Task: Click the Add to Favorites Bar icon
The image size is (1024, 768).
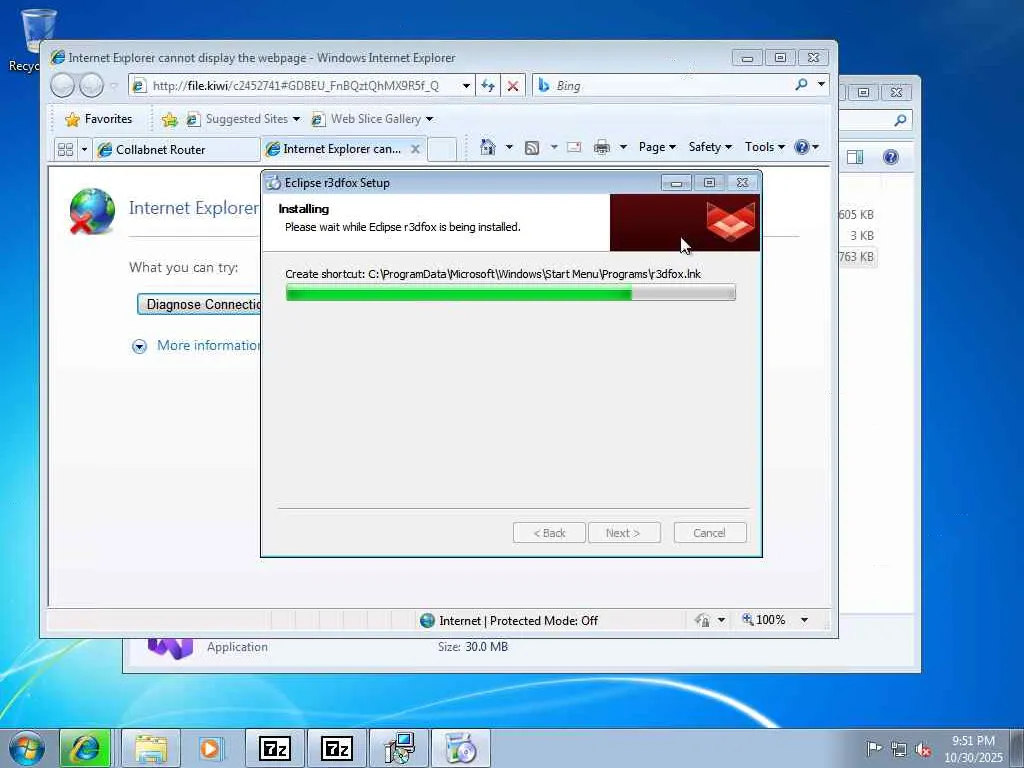Action: [x=169, y=119]
